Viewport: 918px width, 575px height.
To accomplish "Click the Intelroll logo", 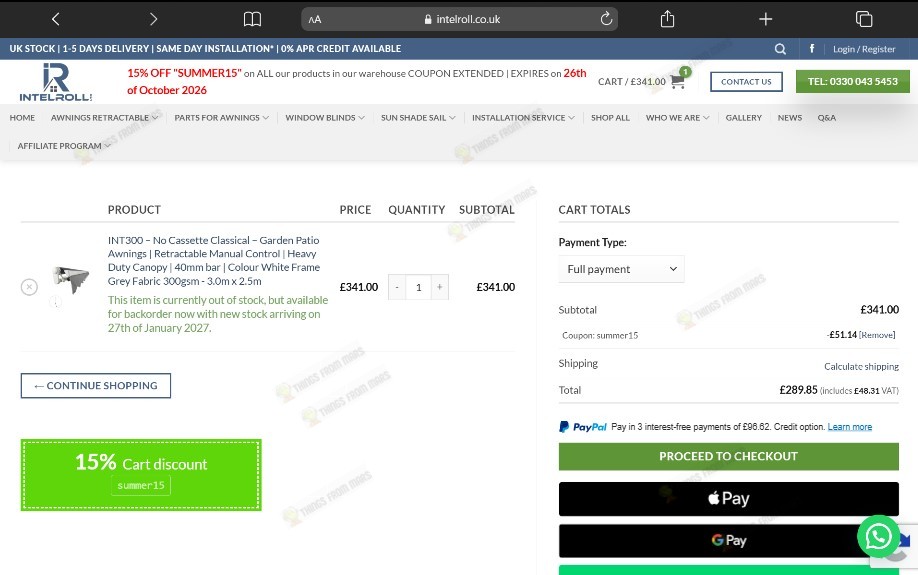I will pos(56,82).
